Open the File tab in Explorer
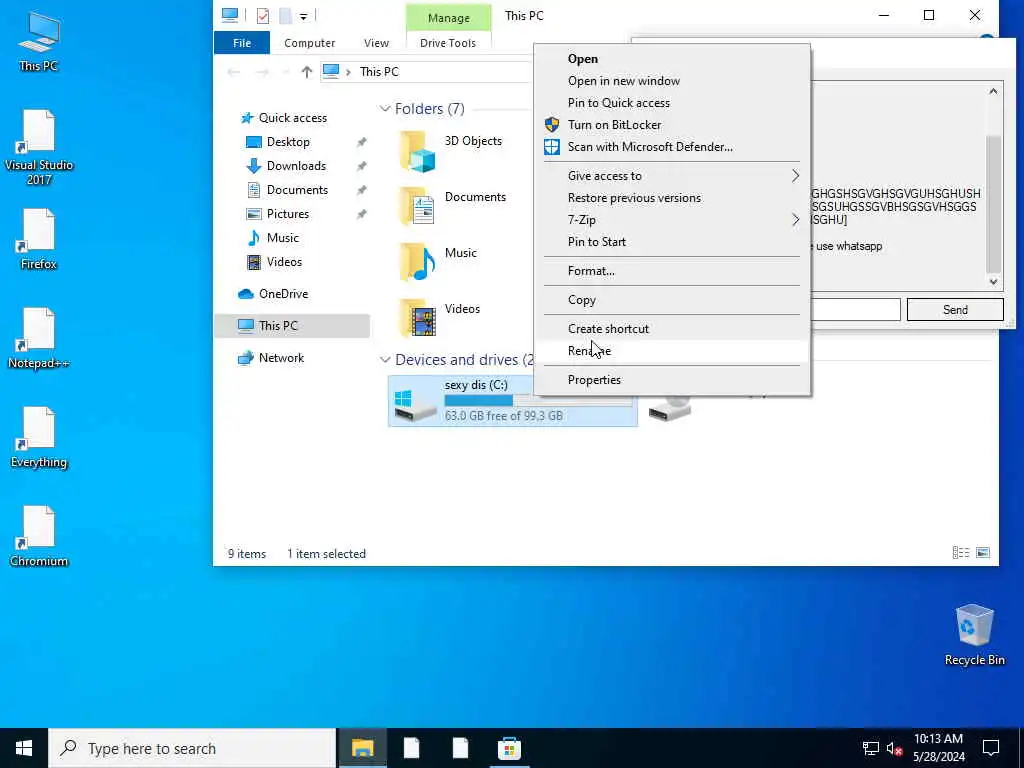The width and height of the screenshot is (1024, 768). coord(242,43)
